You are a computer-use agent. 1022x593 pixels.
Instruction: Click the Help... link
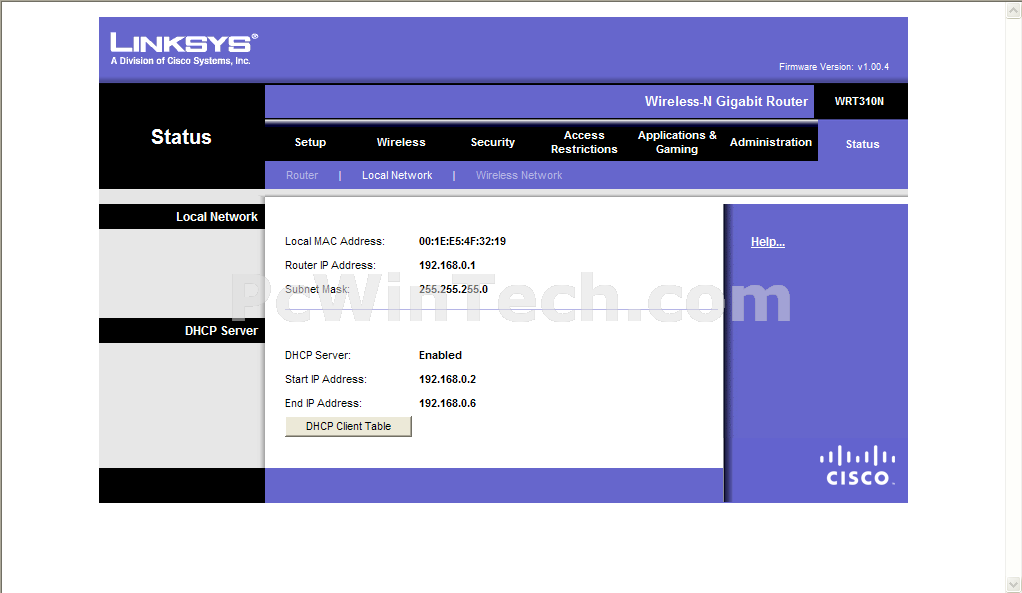point(767,242)
